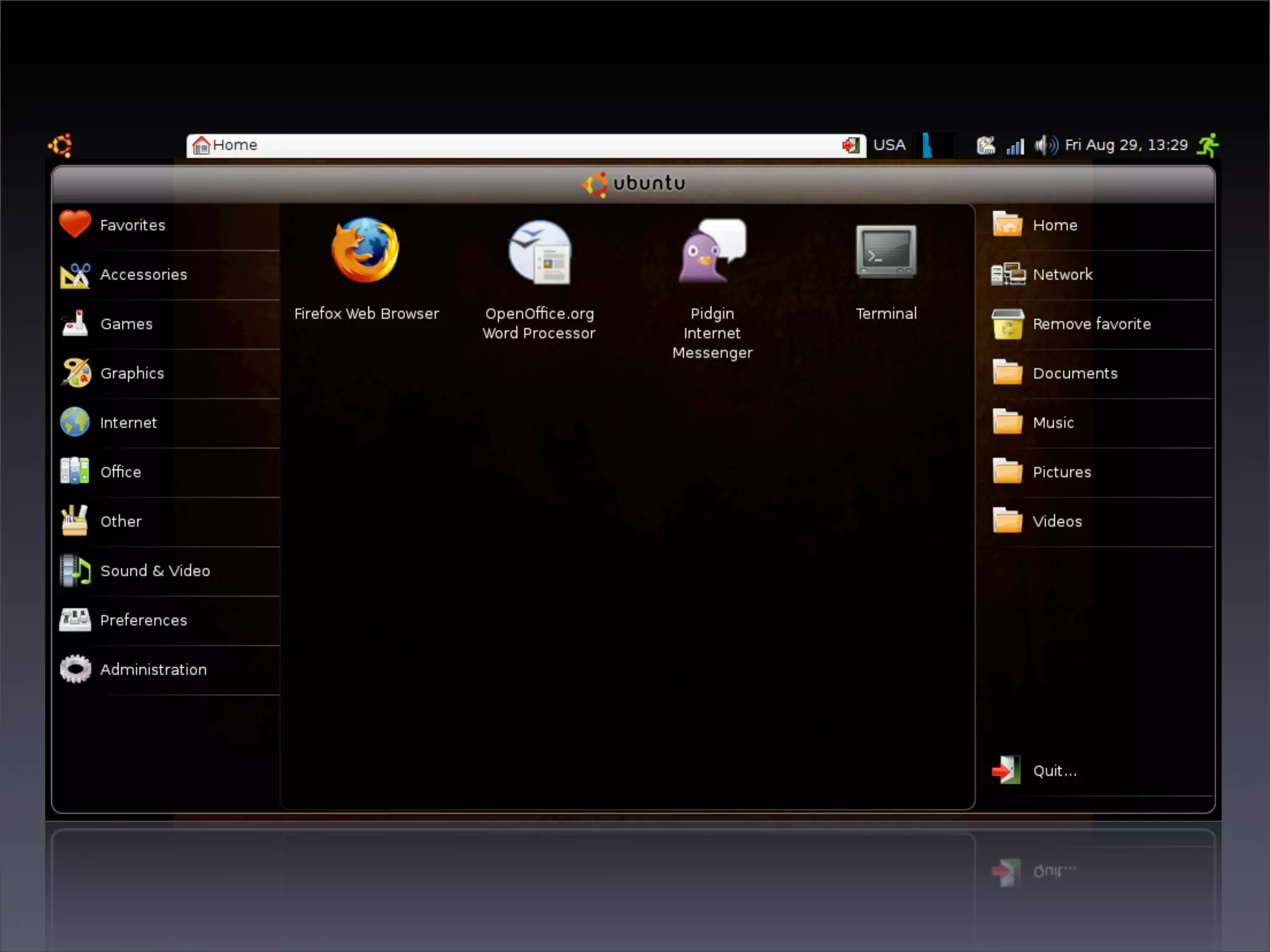Open the Accessories category
The image size is (1270, 952).
(x=143, y=275)
